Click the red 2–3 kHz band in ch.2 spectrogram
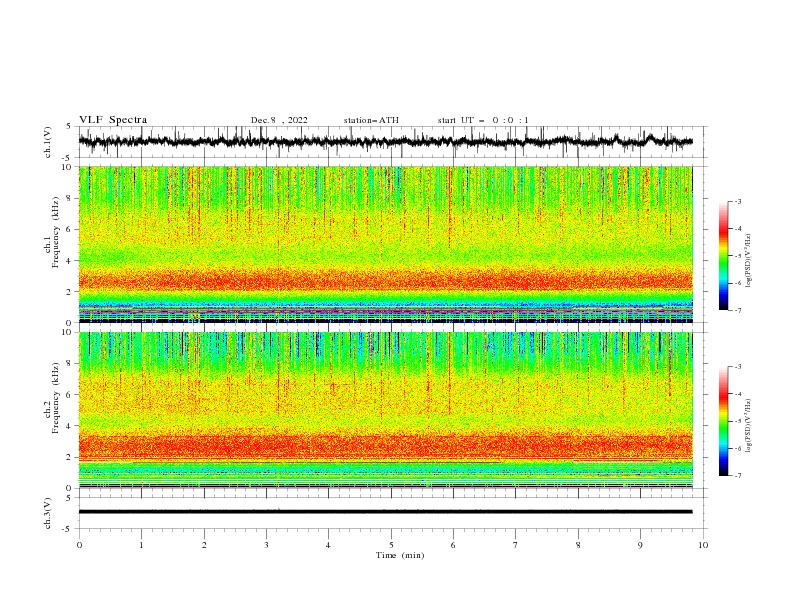792x612 pixels. pyautogui.click(x=385, y=445)
